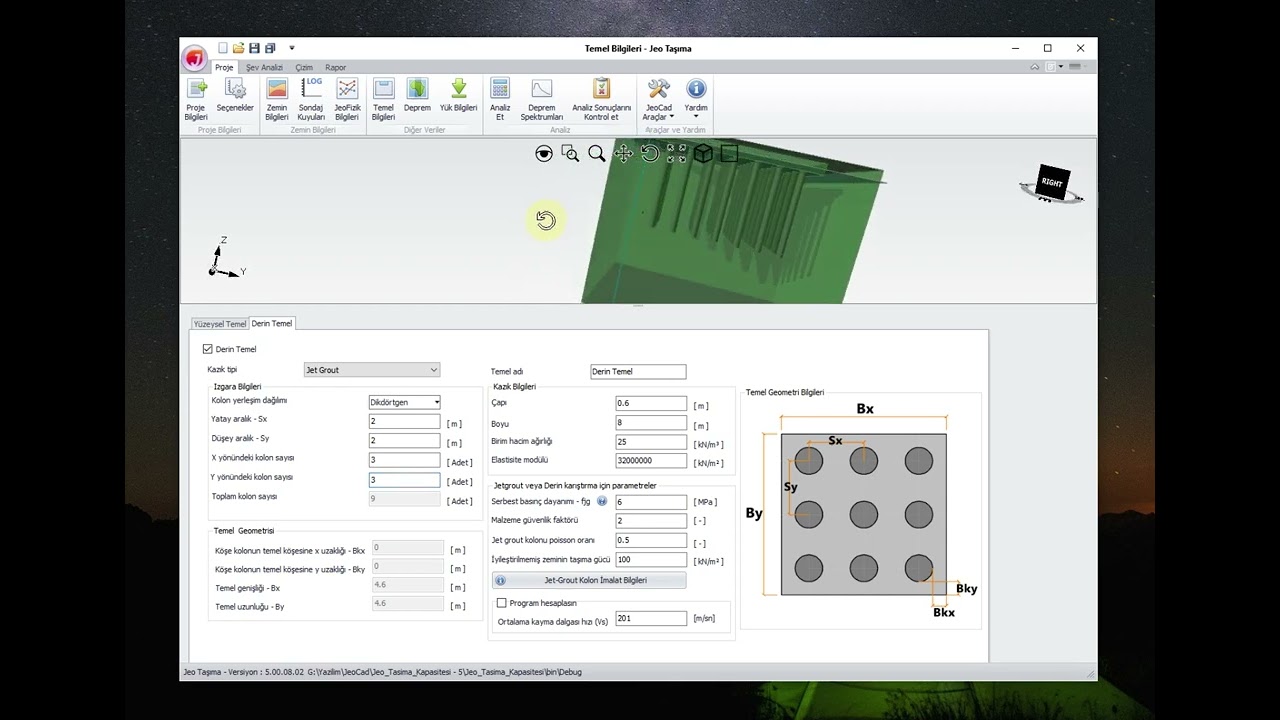Open Seçenekler options tool
Image resolution: width=1280 pixels, height=720 pixels.
[235, 96]
